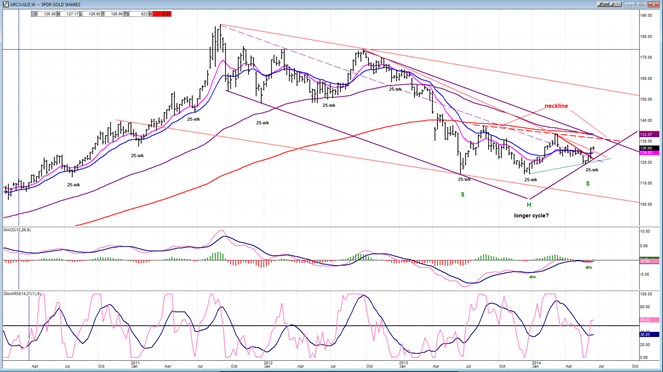Image resolution: width=663 pixels, height=372 pixels.
Task: Close the chart window
Action: (654, 4)
